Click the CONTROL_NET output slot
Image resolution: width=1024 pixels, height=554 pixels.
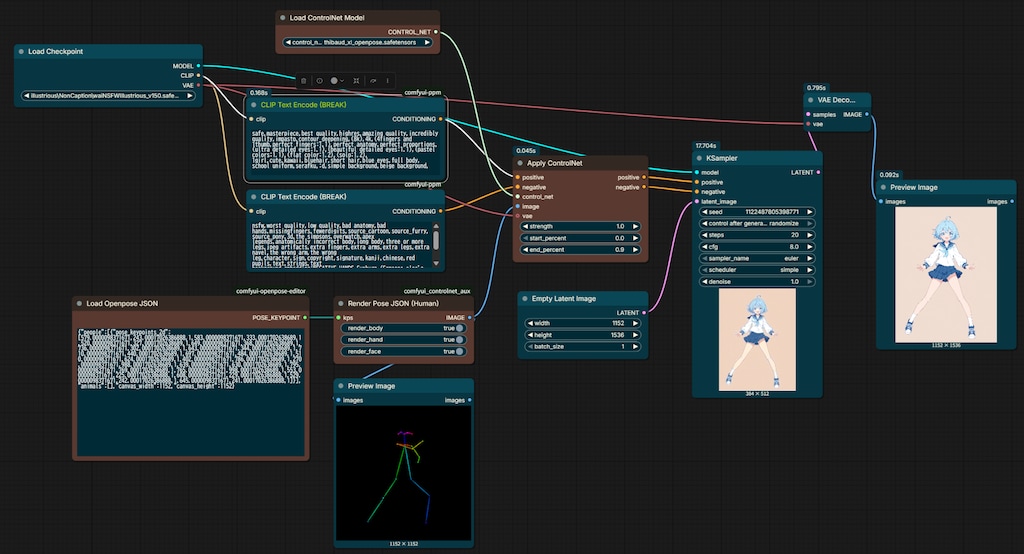tap(436, 32)
